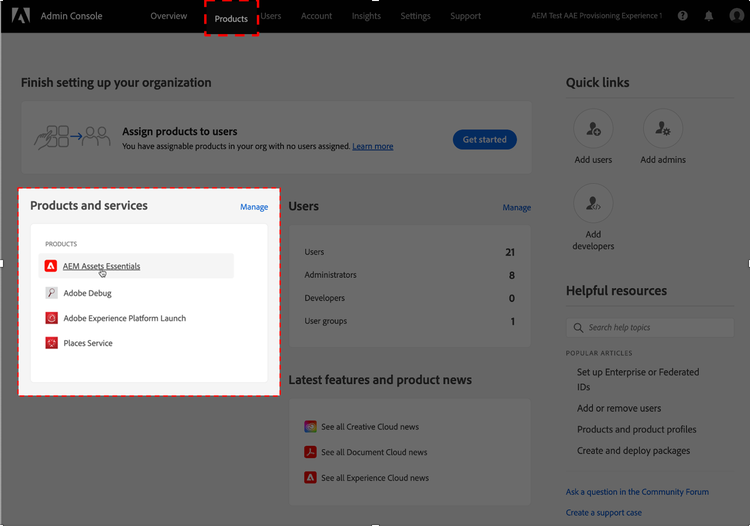
Task: Click the Adobe Experience Platform Launch icon
Action: [51, 318]
